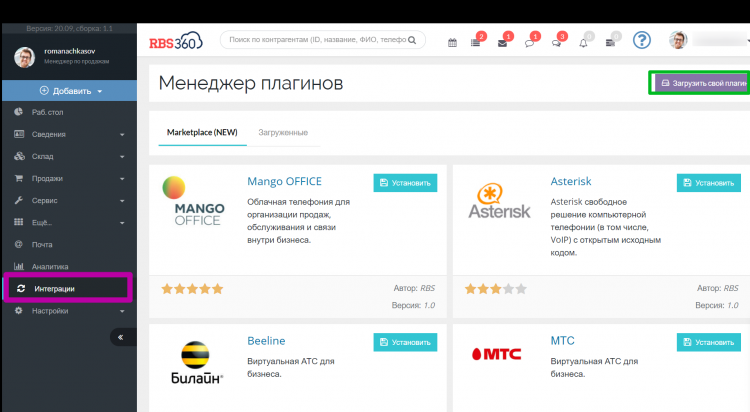Screen dimensions: 750x412
Task: Expand Продажи menu in sidebar
Action: [69, 178]
